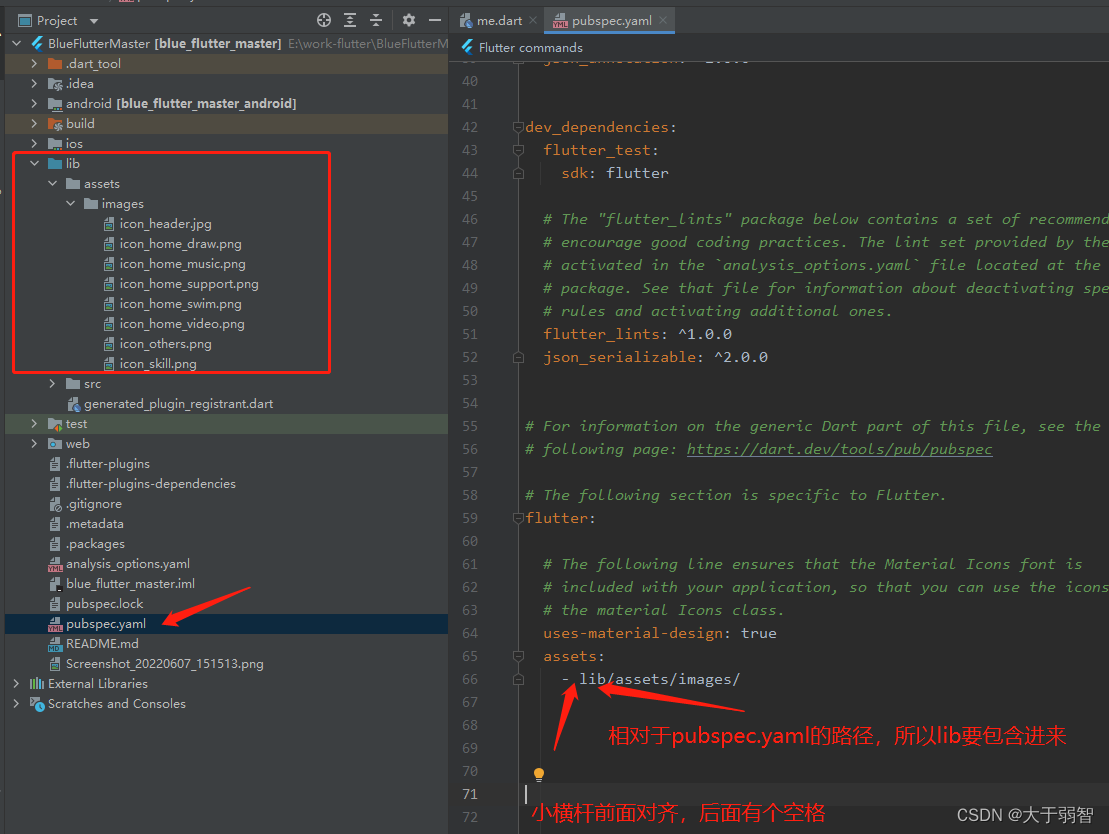Fold the flutter: section in gutter
The image size is (1109, 834).
coord(518,518)
